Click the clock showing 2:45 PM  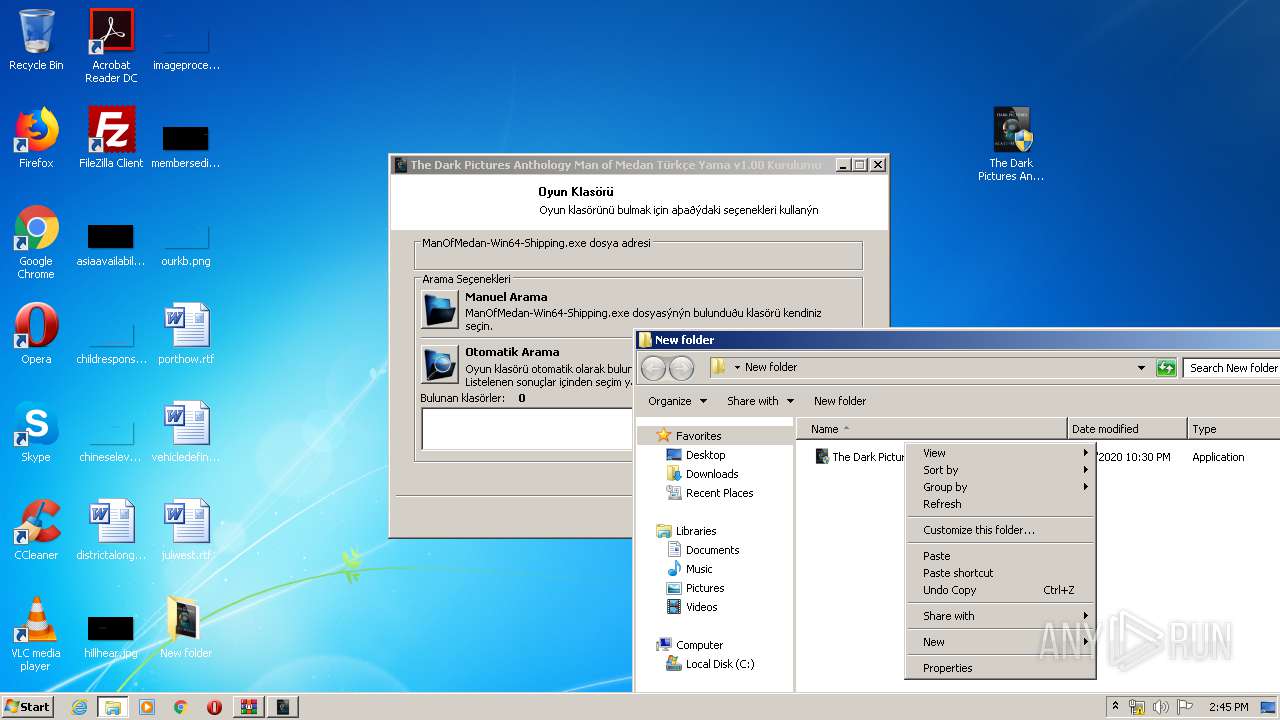[x=1228, y=707]
